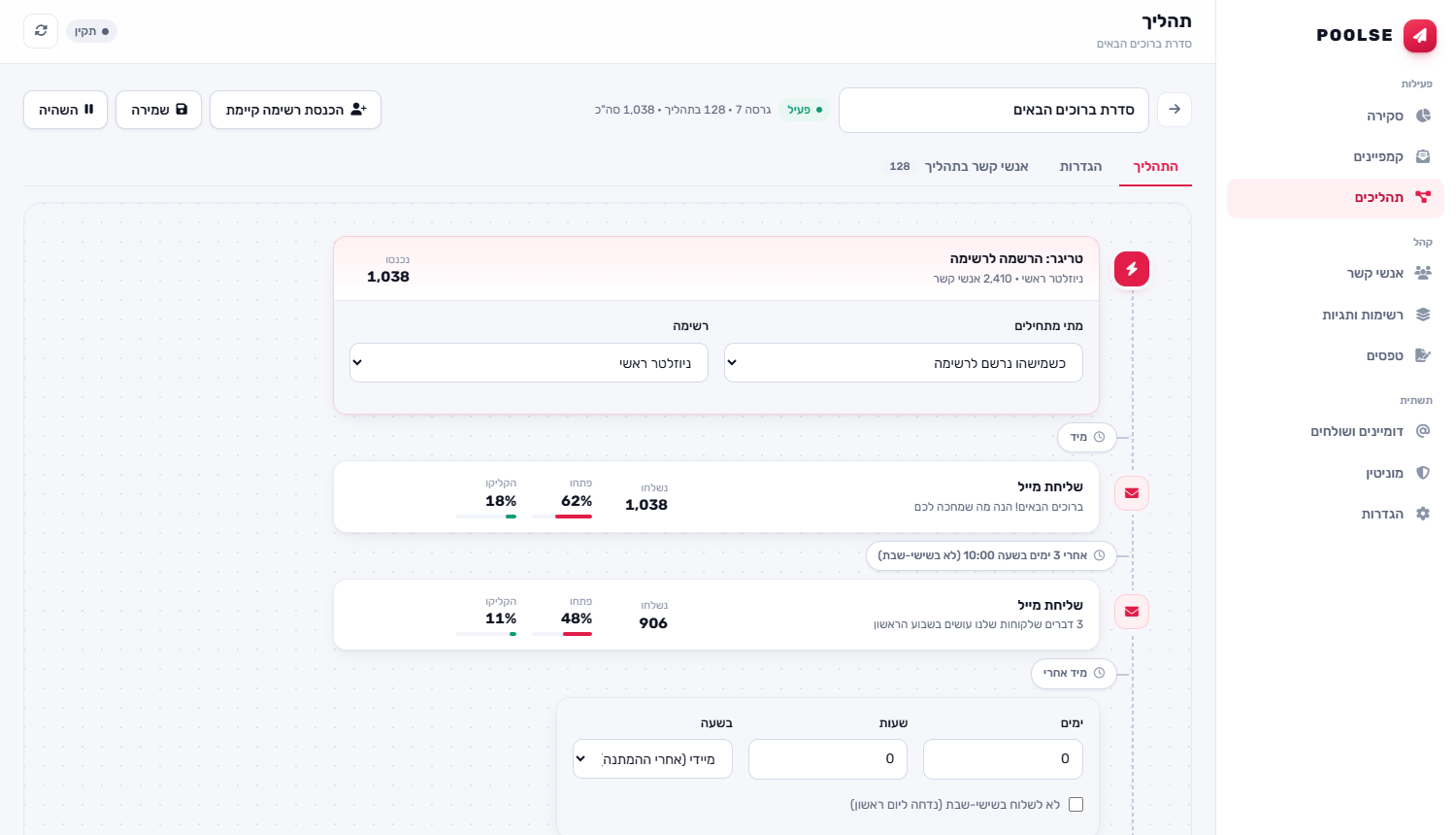The width and height of the screenshot is (1456, 835).
Task: Open the בשעה dropdown
Action: coord(652,759)
